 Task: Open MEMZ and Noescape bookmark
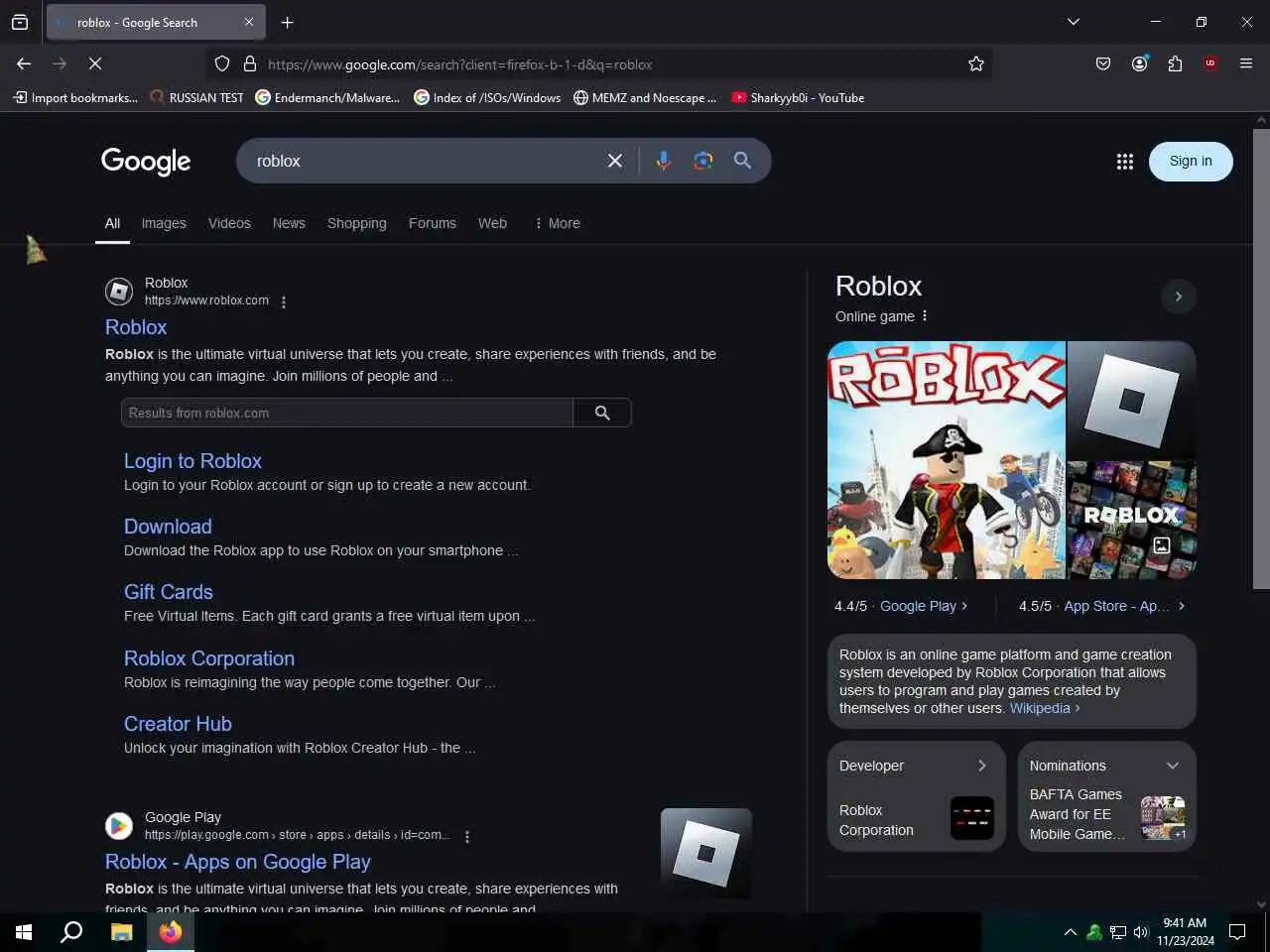645,97
